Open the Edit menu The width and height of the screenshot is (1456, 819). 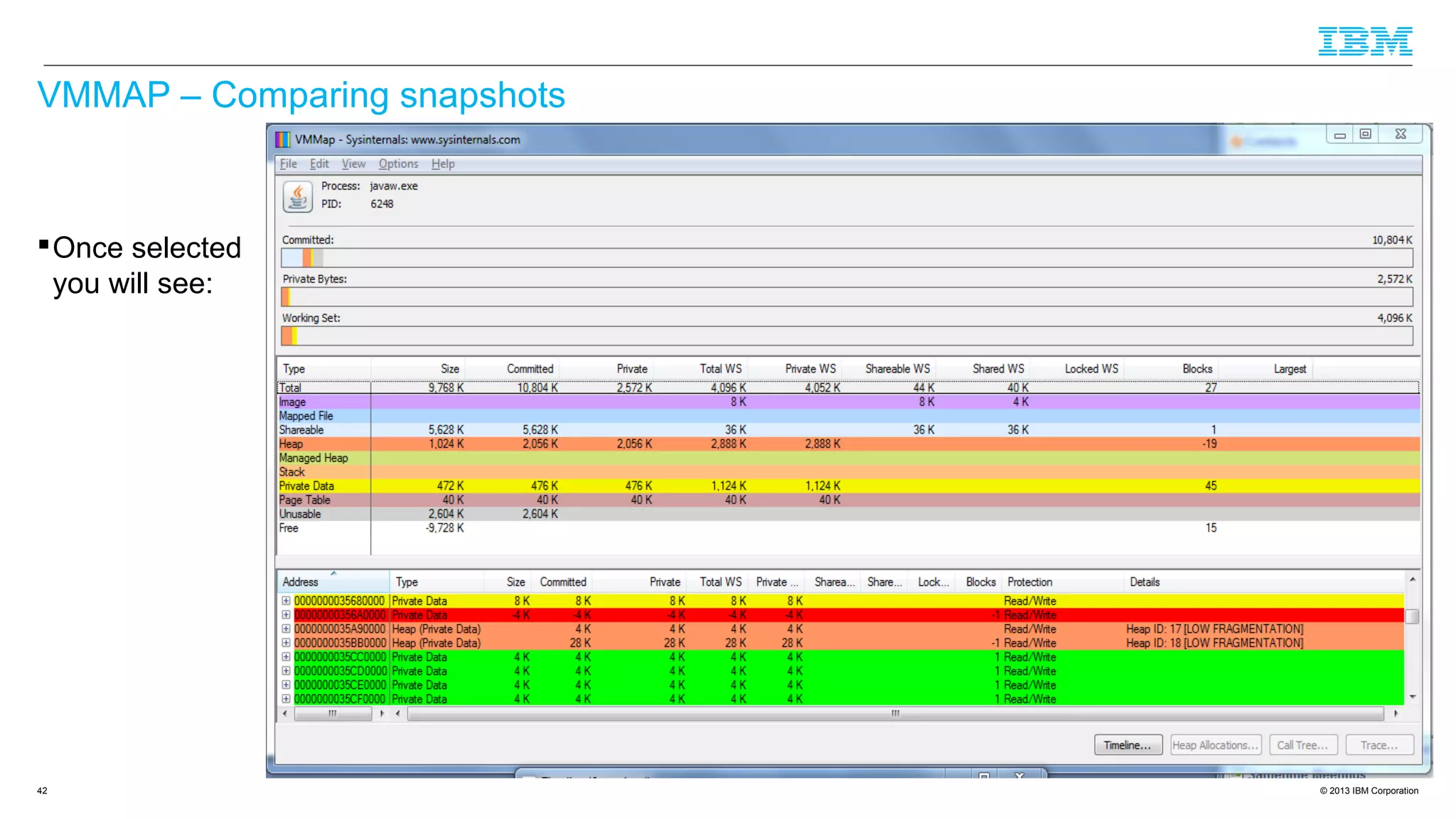pos(319,164)
